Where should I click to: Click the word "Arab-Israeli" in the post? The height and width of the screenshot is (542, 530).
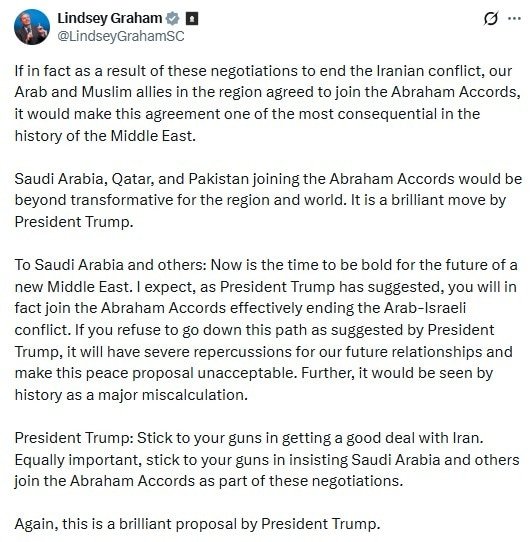point(425,308)
